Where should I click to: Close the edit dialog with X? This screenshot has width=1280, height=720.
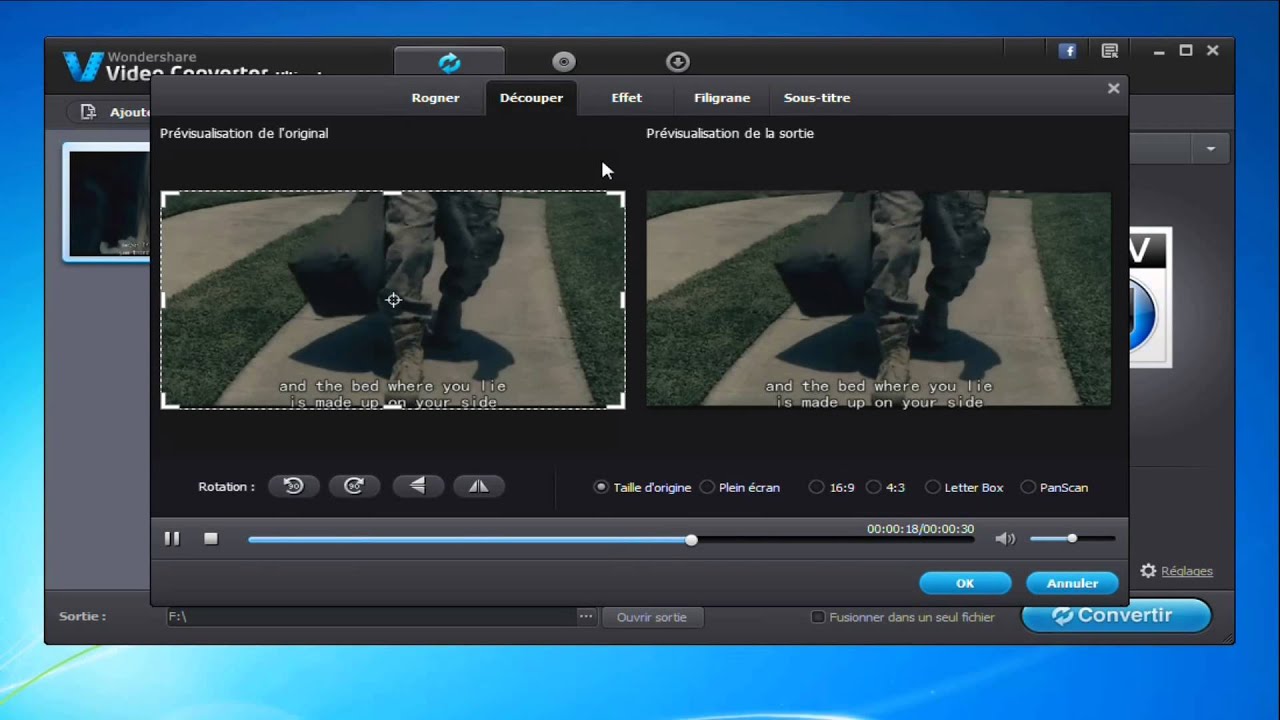pos(1113,88)
